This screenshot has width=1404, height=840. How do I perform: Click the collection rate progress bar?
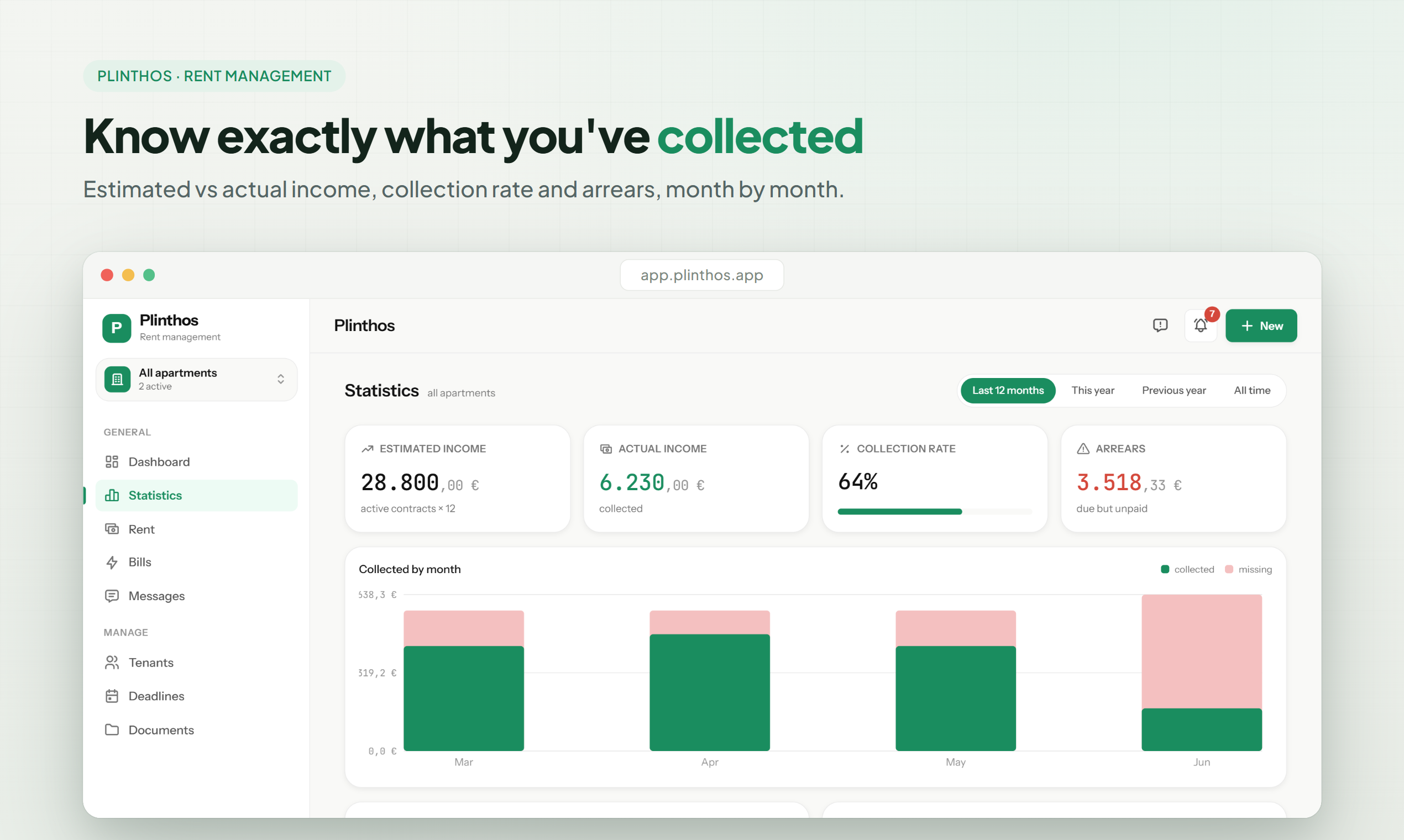click(x=935, y=512)
